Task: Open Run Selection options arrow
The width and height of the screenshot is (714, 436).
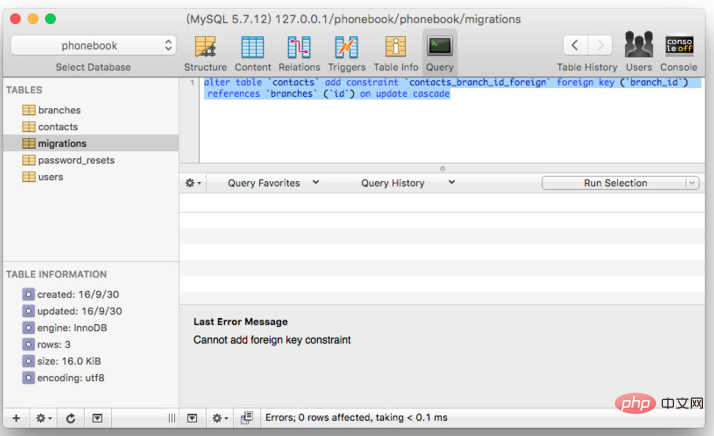Action: point(692,183)
